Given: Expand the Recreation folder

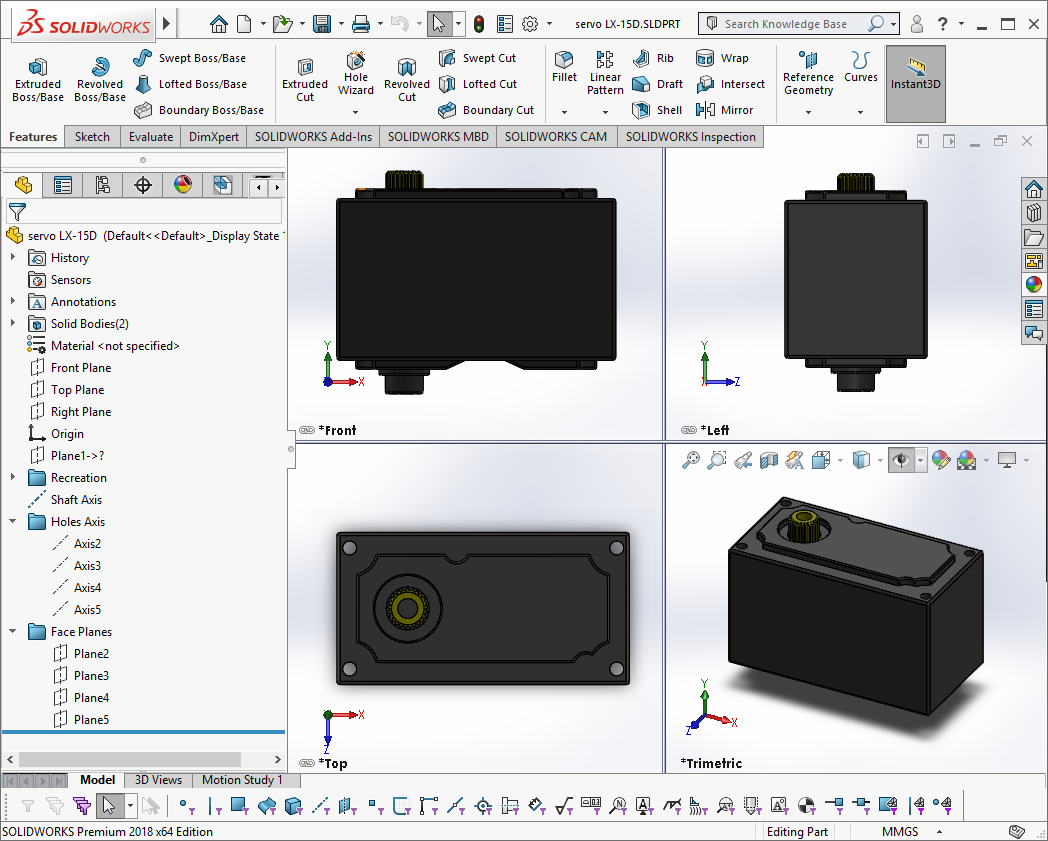Looking at the screenshot, I should 13,477.
